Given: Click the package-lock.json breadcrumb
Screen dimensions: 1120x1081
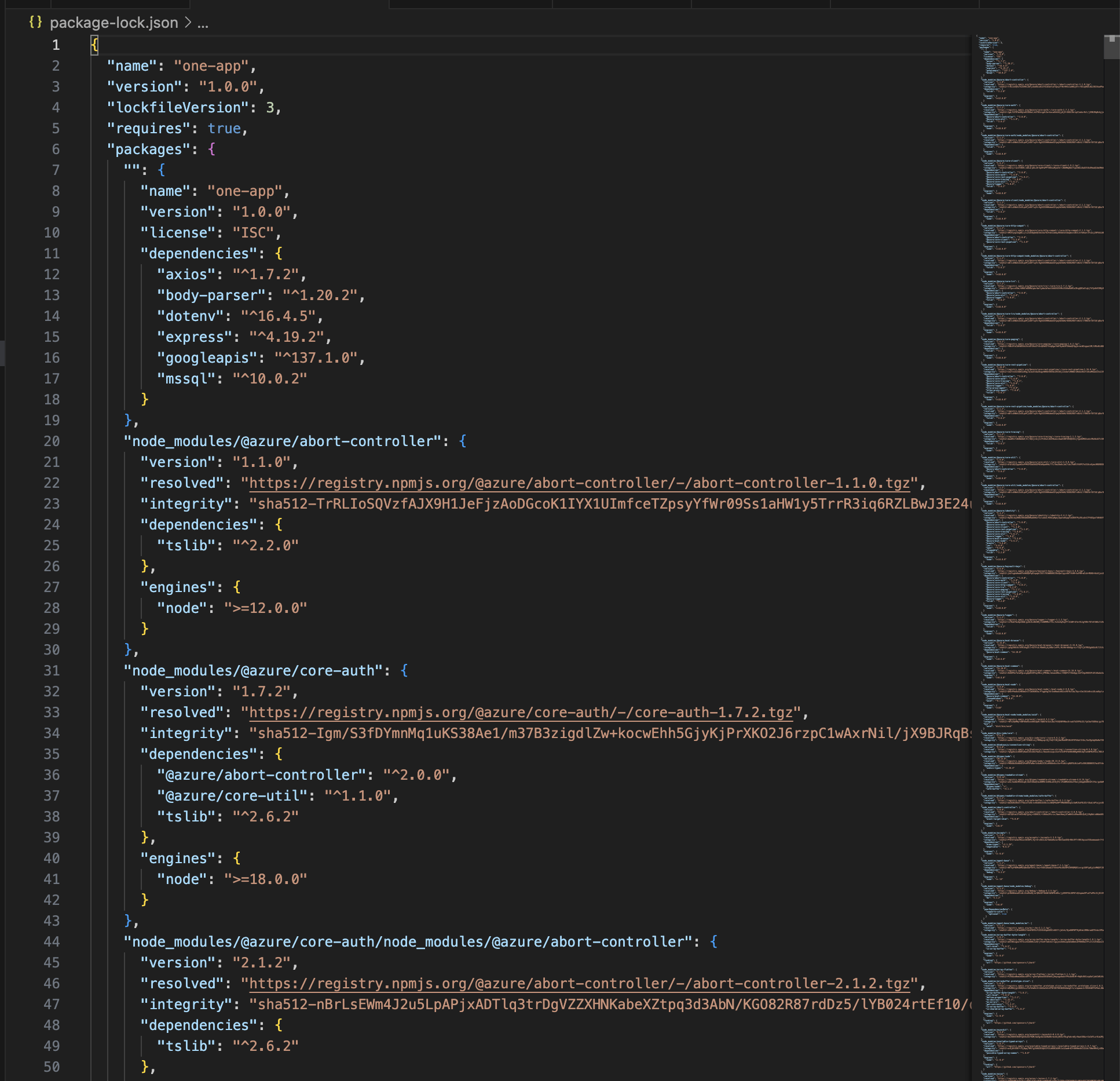Looking at the screenshot, I should [114, 23].
